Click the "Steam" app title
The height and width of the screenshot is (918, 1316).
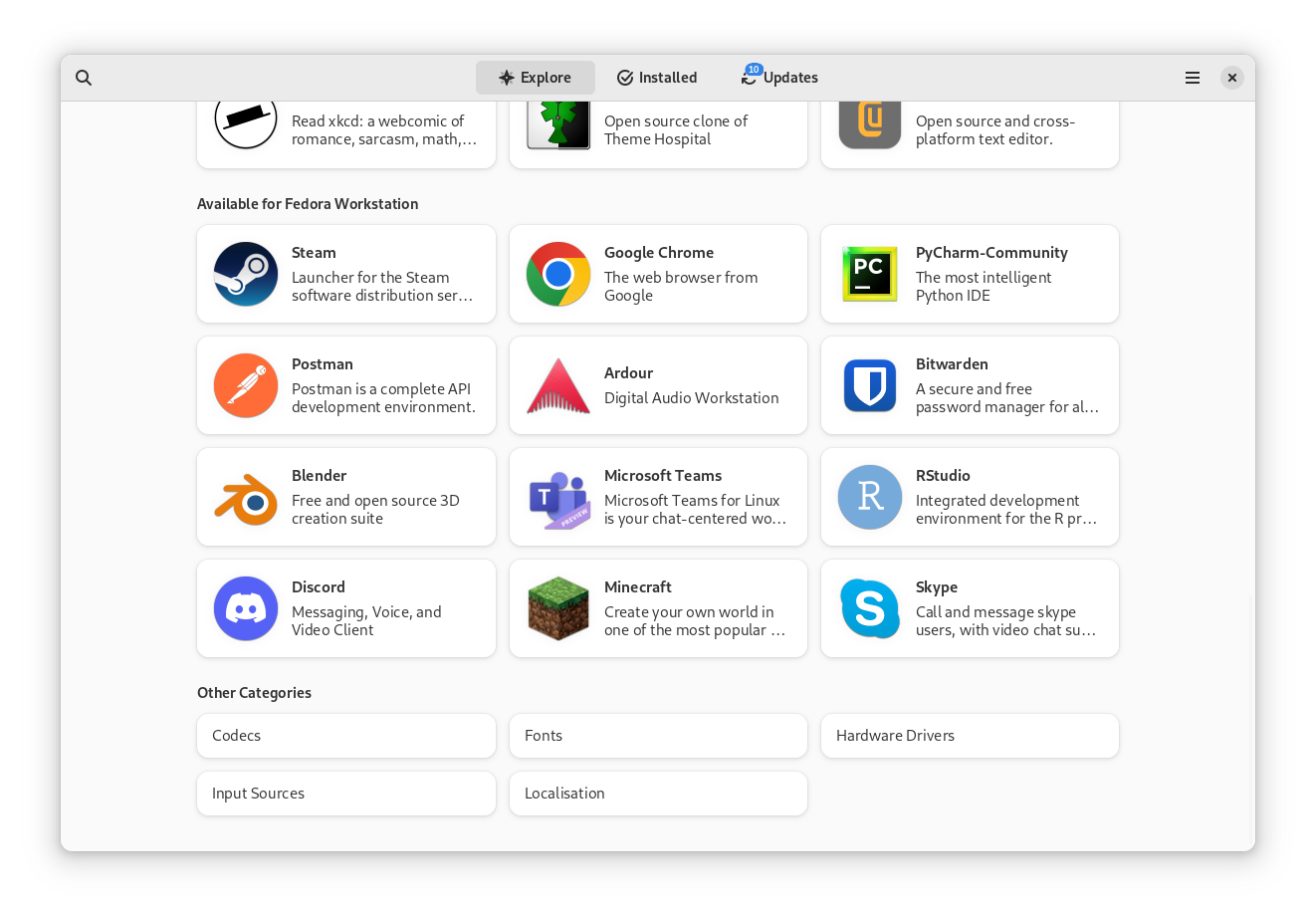314,253
